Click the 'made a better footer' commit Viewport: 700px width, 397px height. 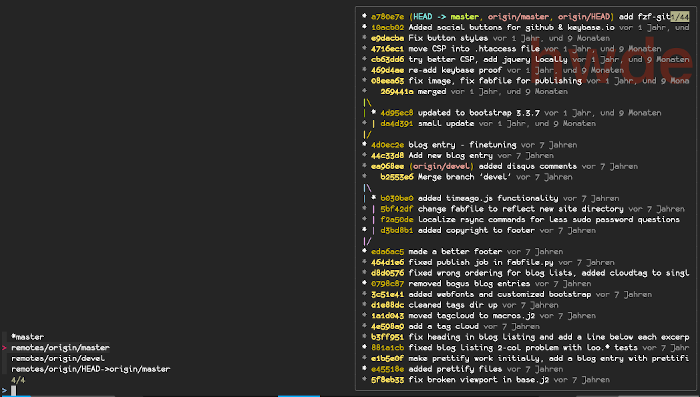[455, 251]
